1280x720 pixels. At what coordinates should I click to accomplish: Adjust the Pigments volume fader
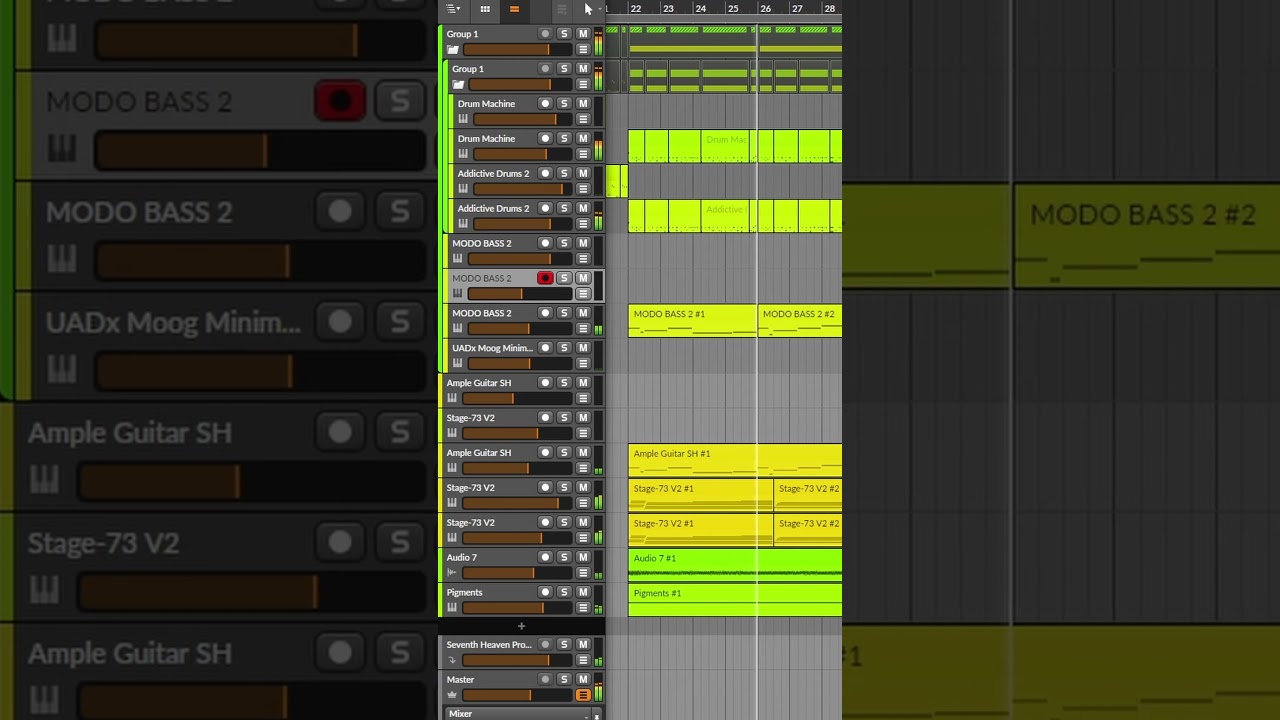(x=517, y=608)
